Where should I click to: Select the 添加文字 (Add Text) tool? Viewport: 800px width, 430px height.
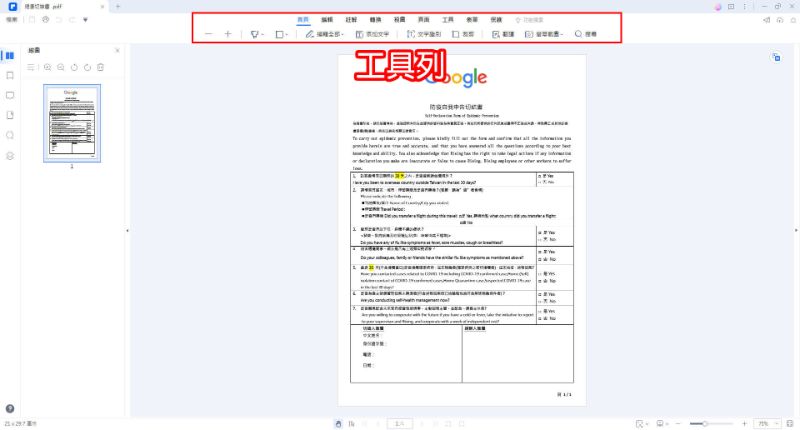coord(372,34)
